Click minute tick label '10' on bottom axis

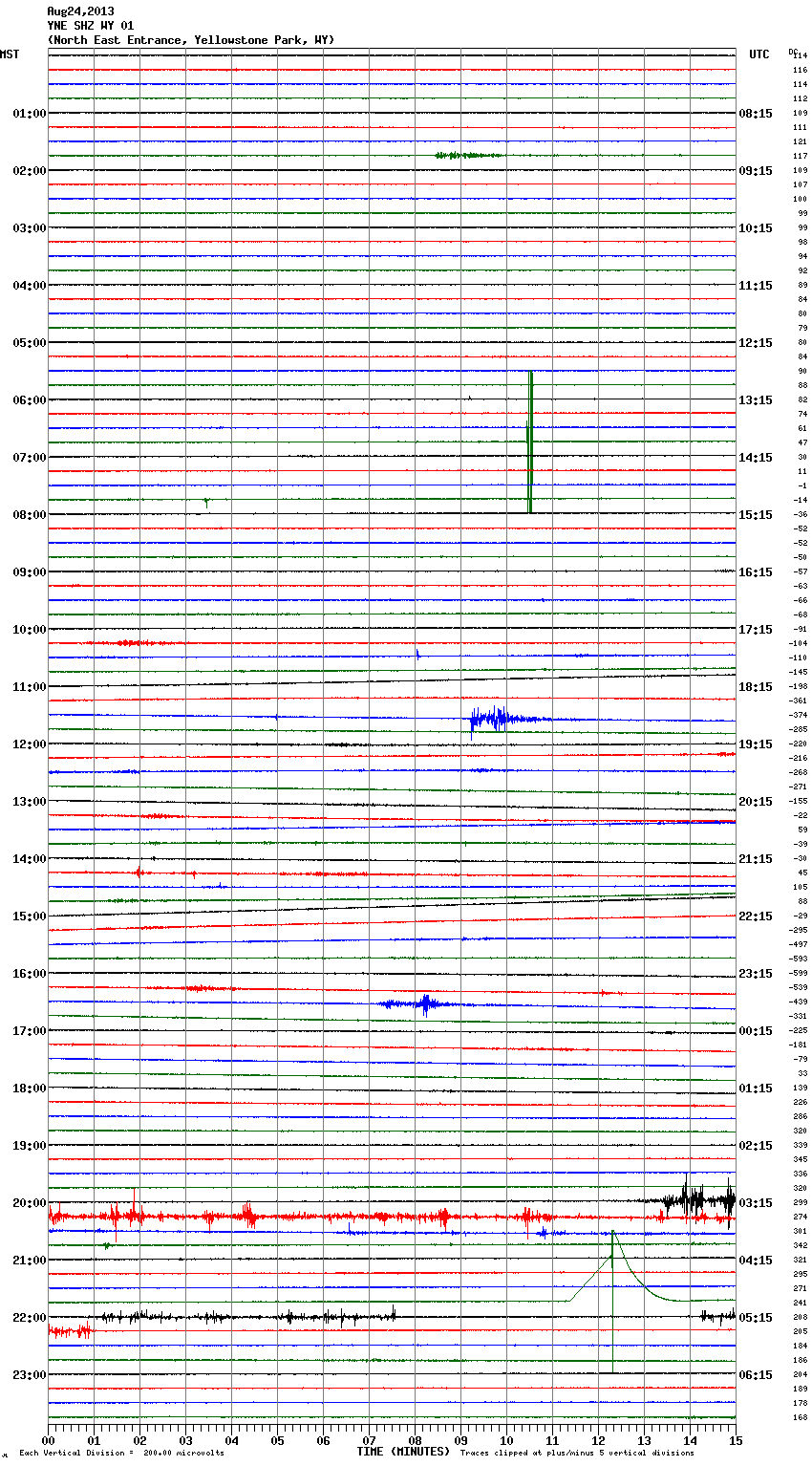click(506, 1440)
